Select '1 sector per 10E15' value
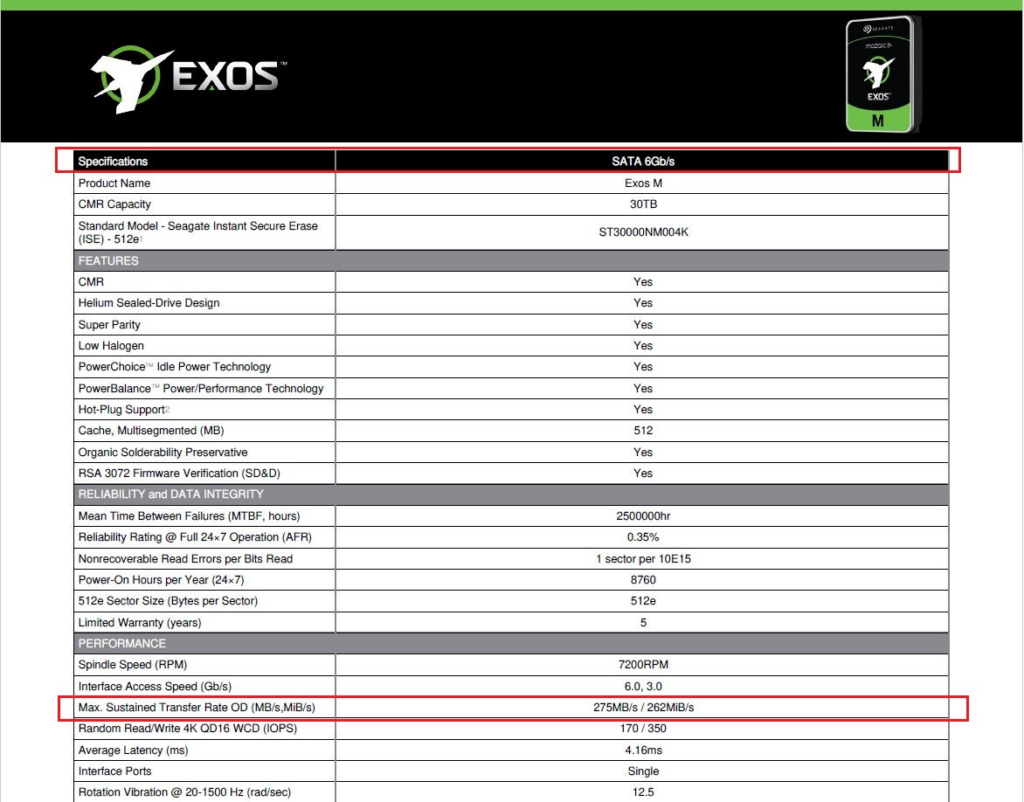Image resolution: width=1024 pixels, height=802 pixels. click(x=643, y=558)
